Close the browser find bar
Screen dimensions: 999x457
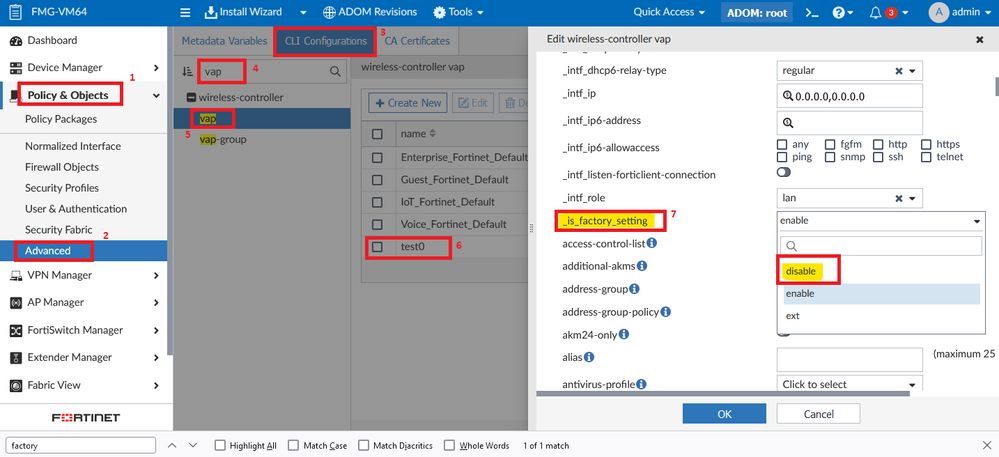[986, 445]
